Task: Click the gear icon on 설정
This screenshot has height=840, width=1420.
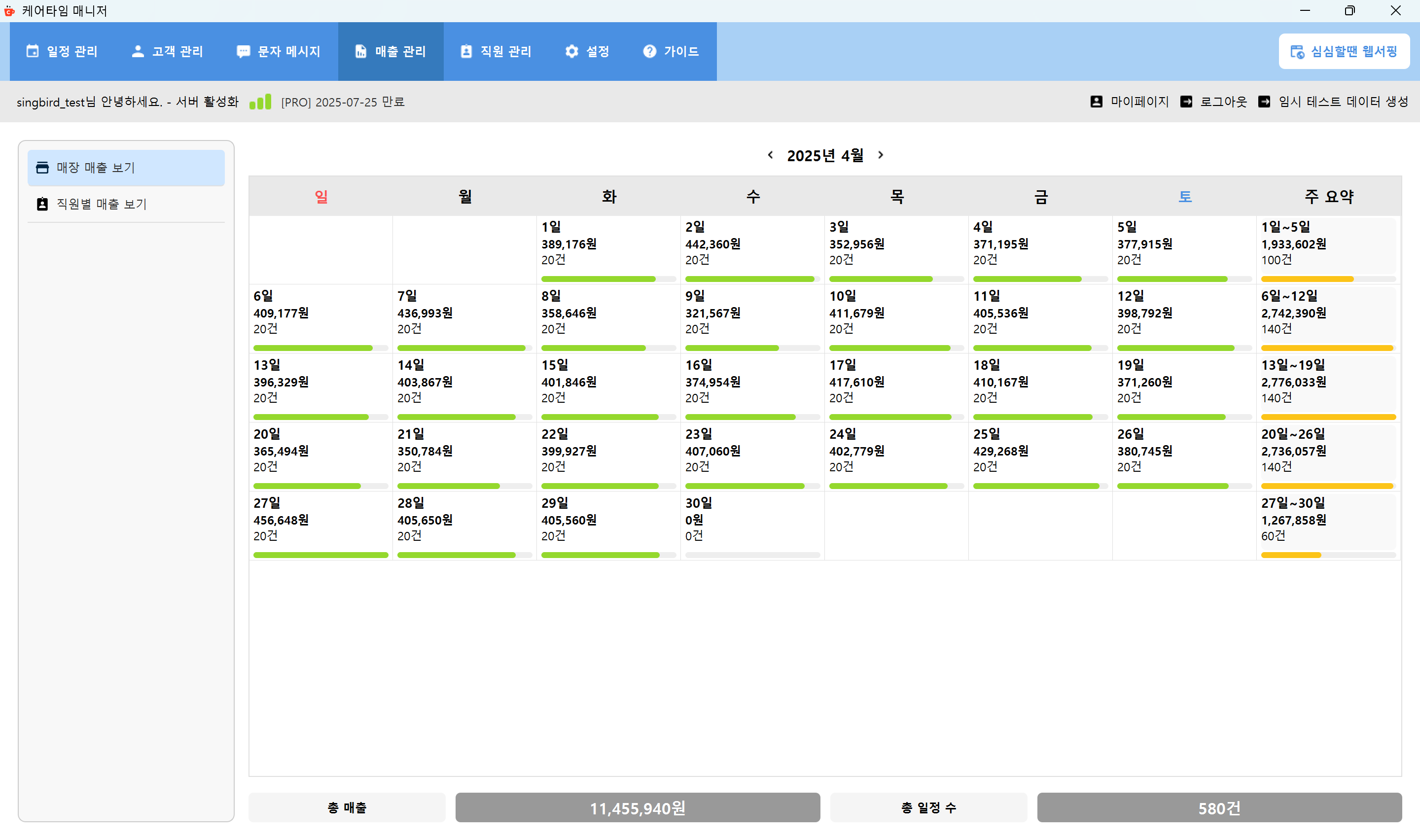Action: [x=571, y=51]
